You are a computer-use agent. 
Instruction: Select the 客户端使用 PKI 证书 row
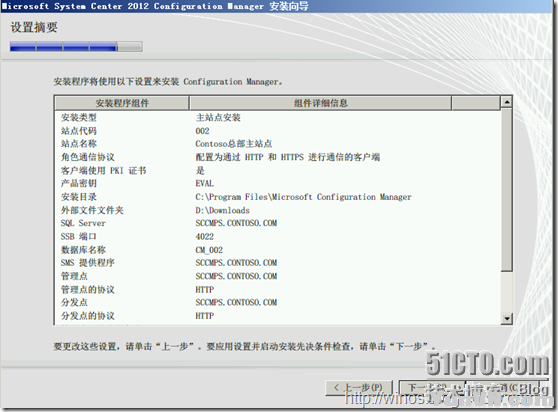(x=104, y=170)
